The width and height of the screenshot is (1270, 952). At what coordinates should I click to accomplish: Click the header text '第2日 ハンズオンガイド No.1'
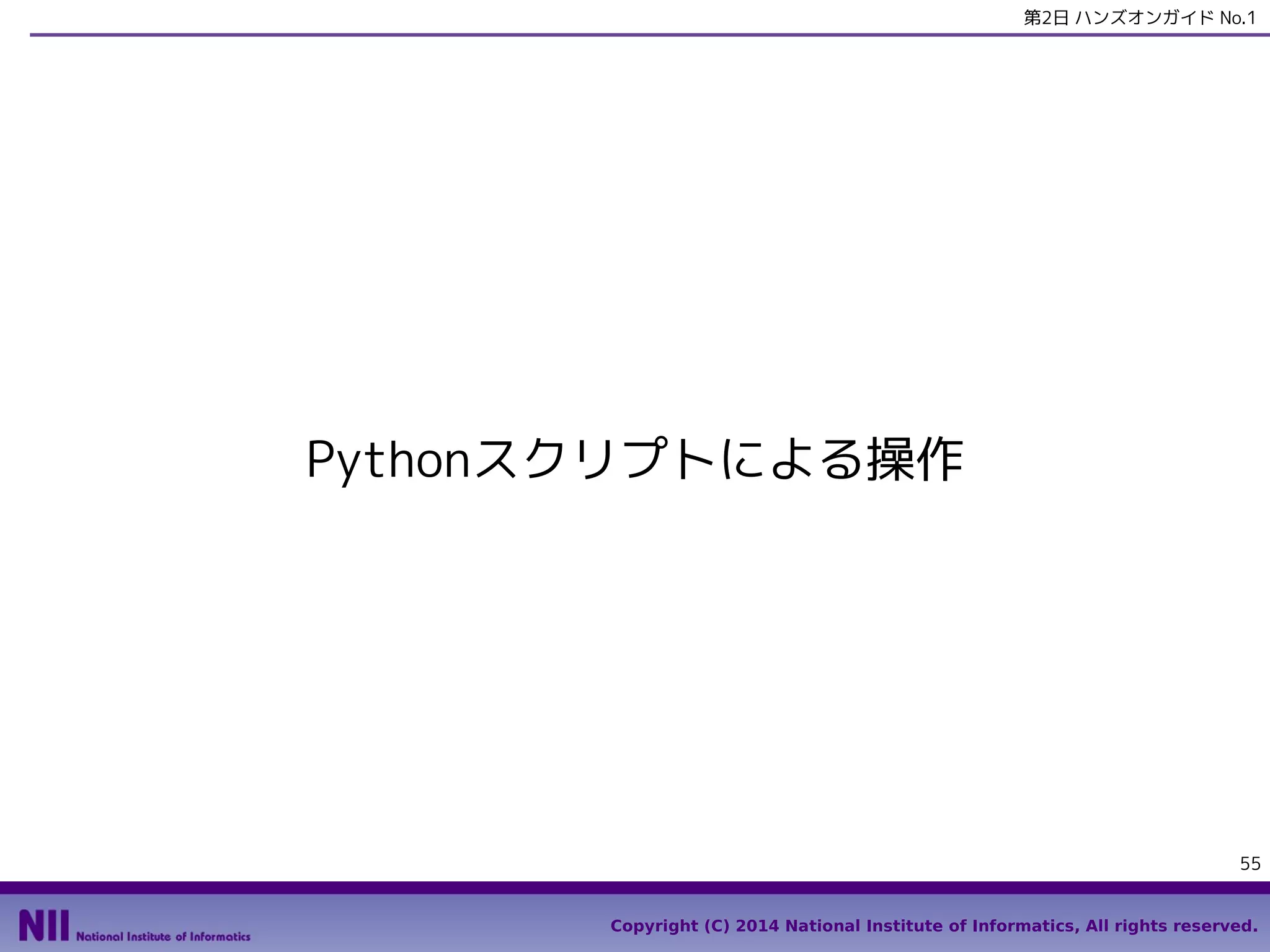tap(1140, 18)
